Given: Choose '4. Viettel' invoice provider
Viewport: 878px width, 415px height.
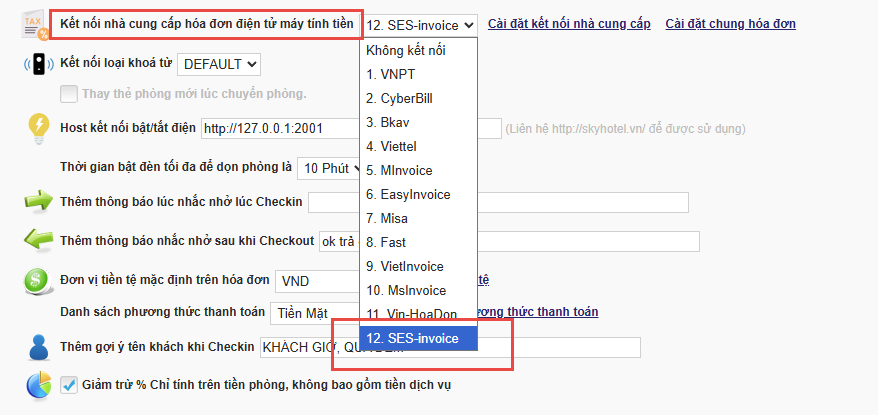Looking at the screenshot, I should [x=393, y=146].
